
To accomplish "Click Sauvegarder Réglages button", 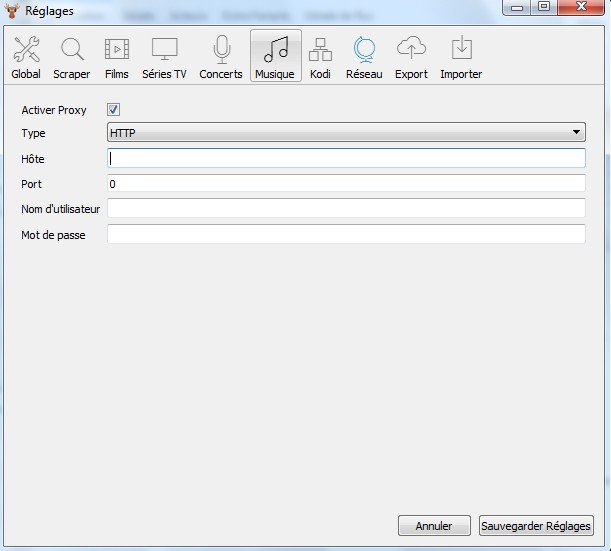I will (537, 526).
